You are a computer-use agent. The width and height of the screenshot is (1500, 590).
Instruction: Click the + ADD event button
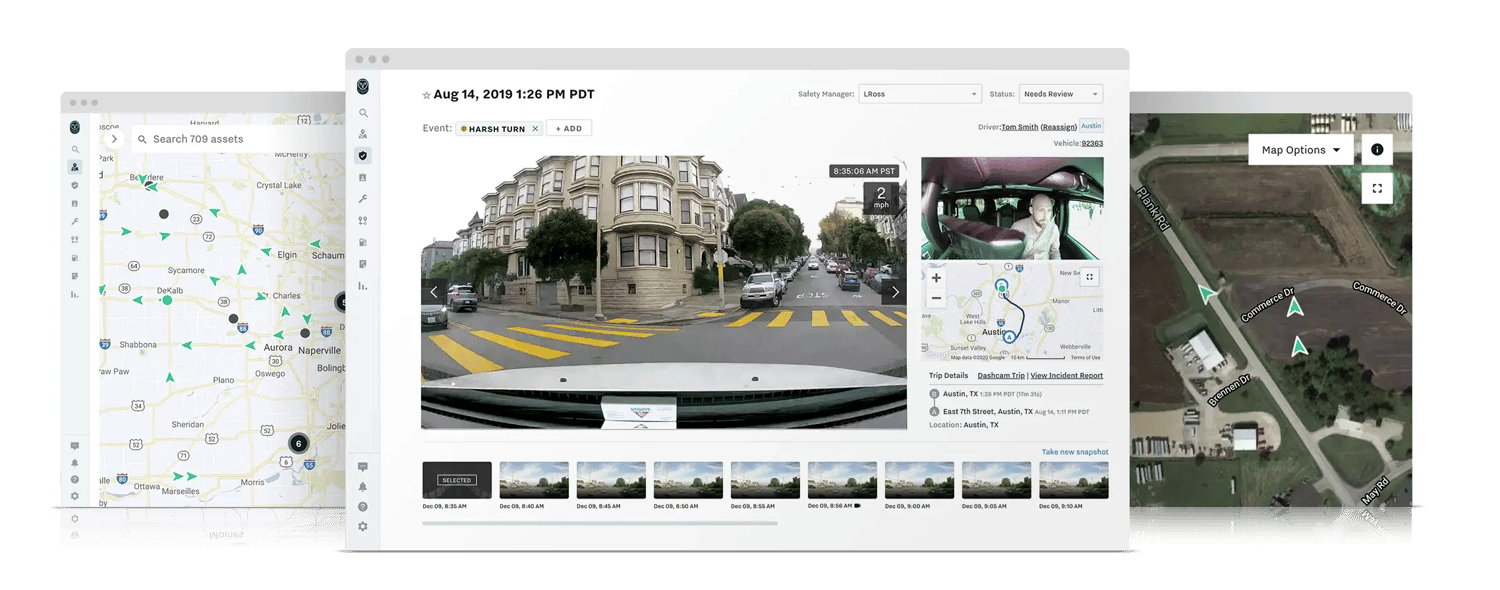[x=569, y=129]
